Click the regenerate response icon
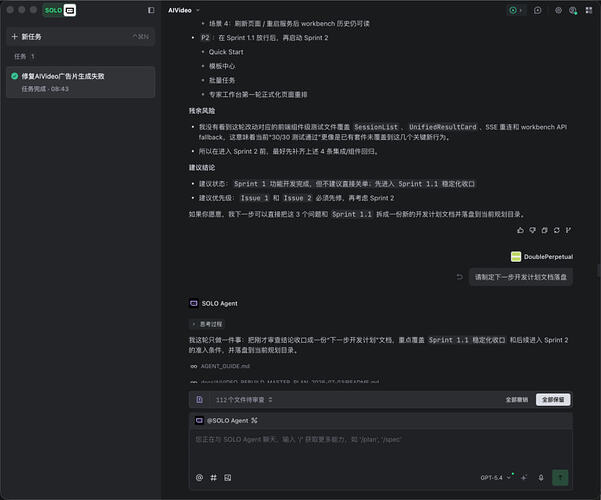This screenshot has width=601, height=500. click(x=557, y=230)
